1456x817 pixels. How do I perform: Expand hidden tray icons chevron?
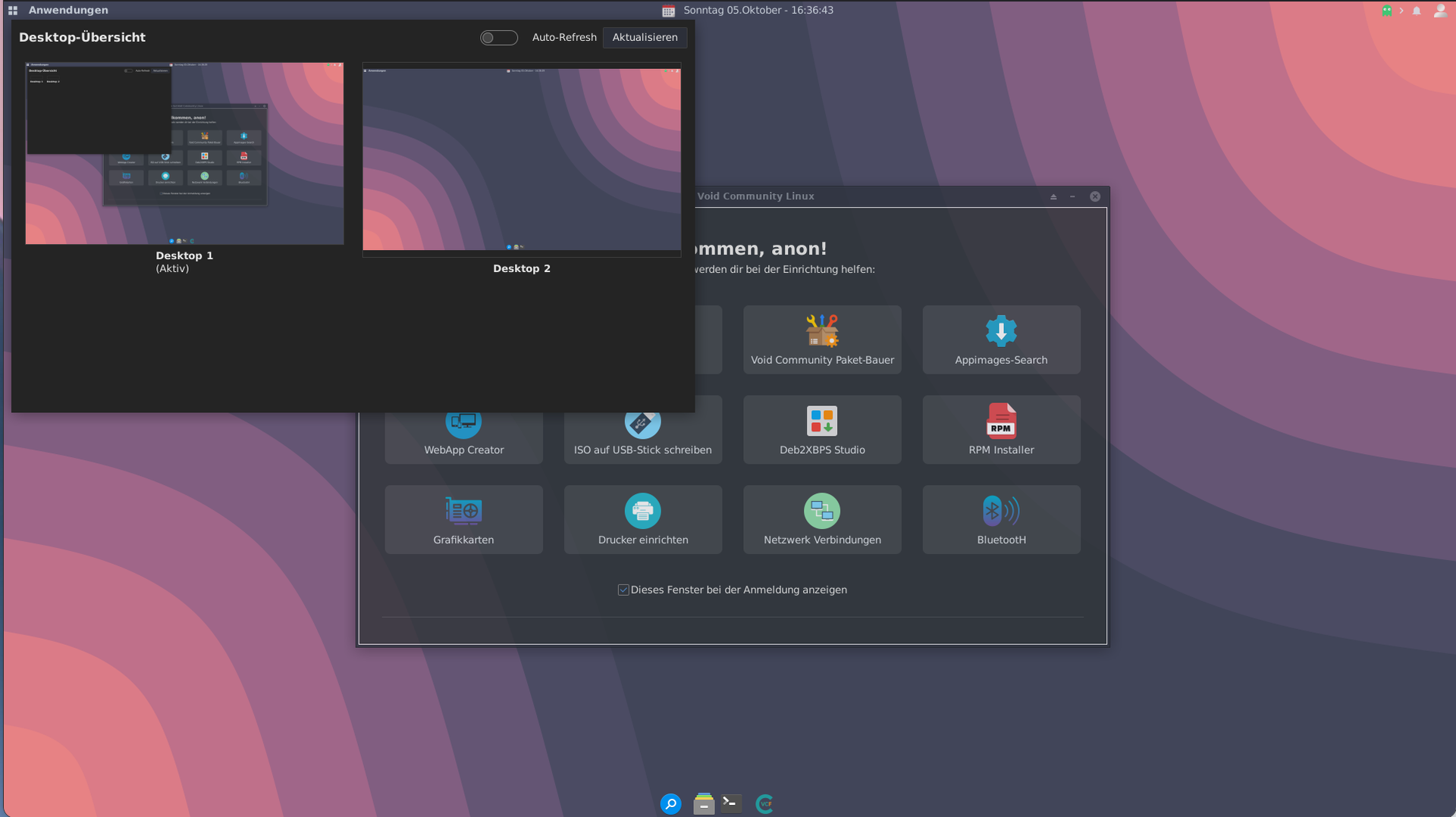click(x=1401, y=11)
